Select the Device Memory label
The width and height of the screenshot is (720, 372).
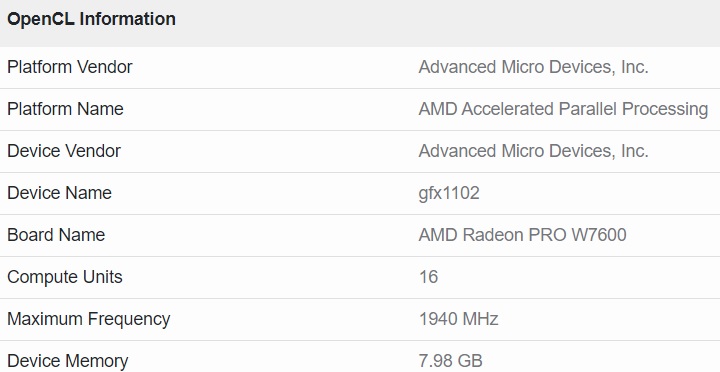coord(68,361)
